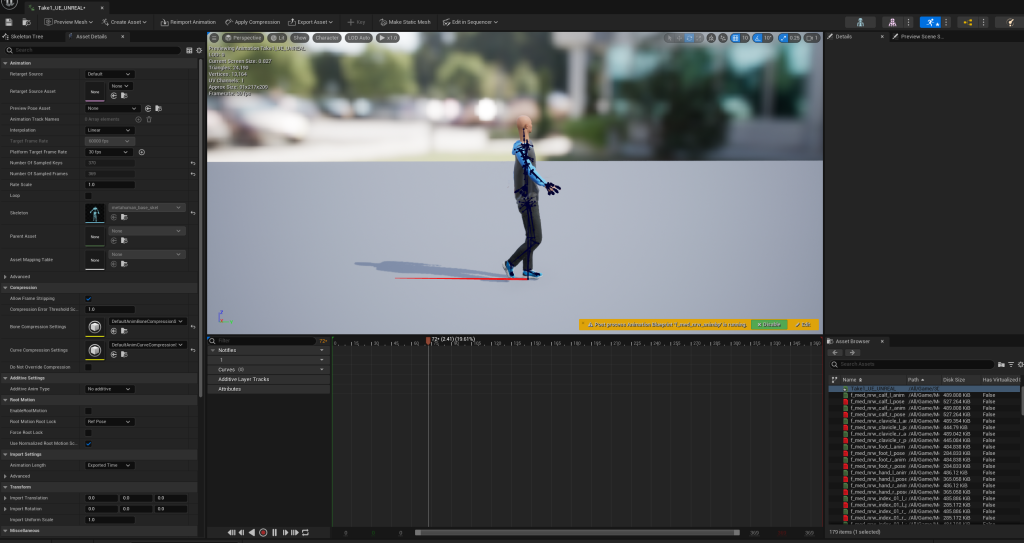Click the Asset Details view options grid icon
1024x543 pixels.
click(189, 50)
